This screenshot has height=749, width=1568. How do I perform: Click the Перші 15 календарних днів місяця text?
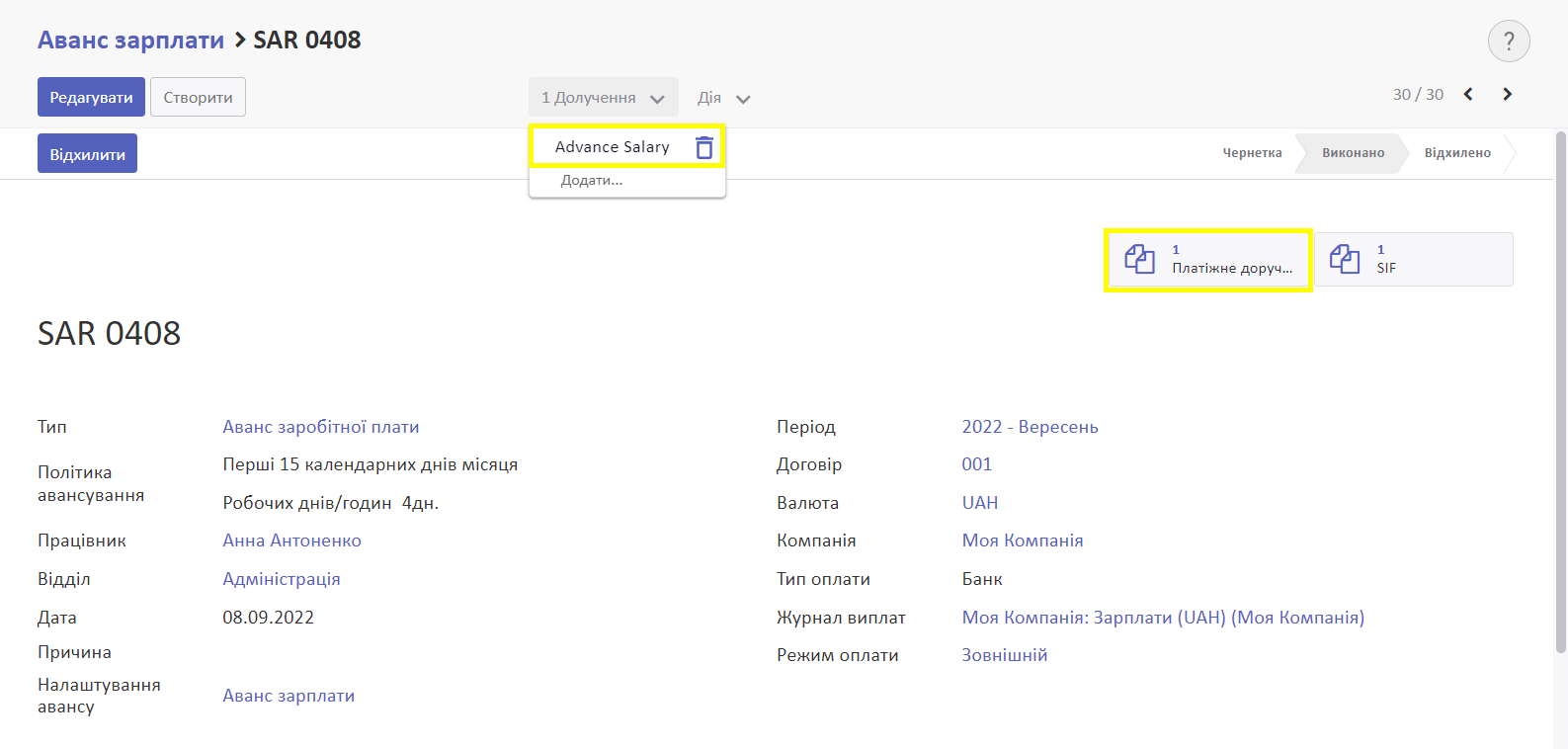point(371,464)
